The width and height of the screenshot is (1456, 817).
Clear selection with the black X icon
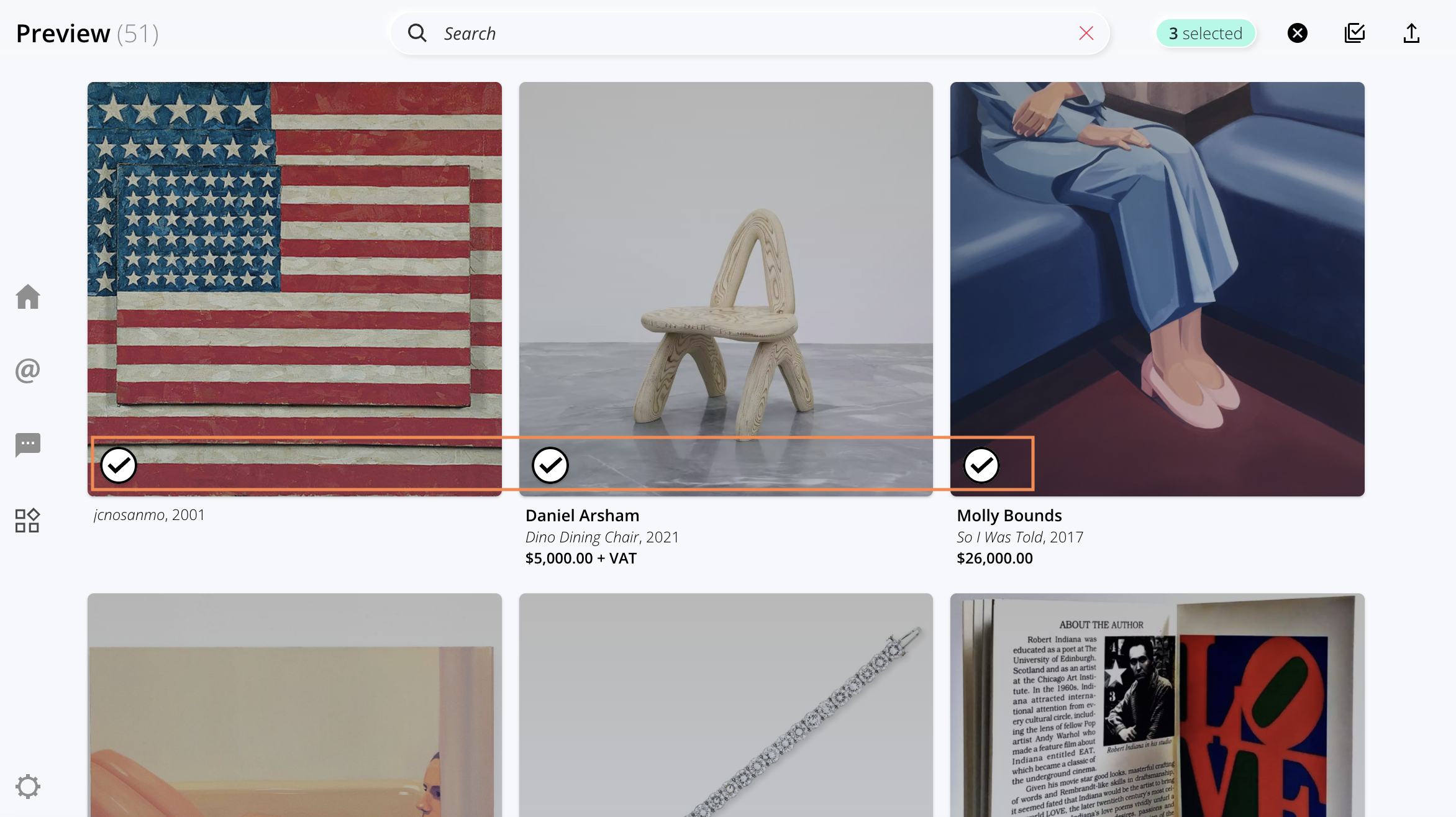[x=1297, y=33]
